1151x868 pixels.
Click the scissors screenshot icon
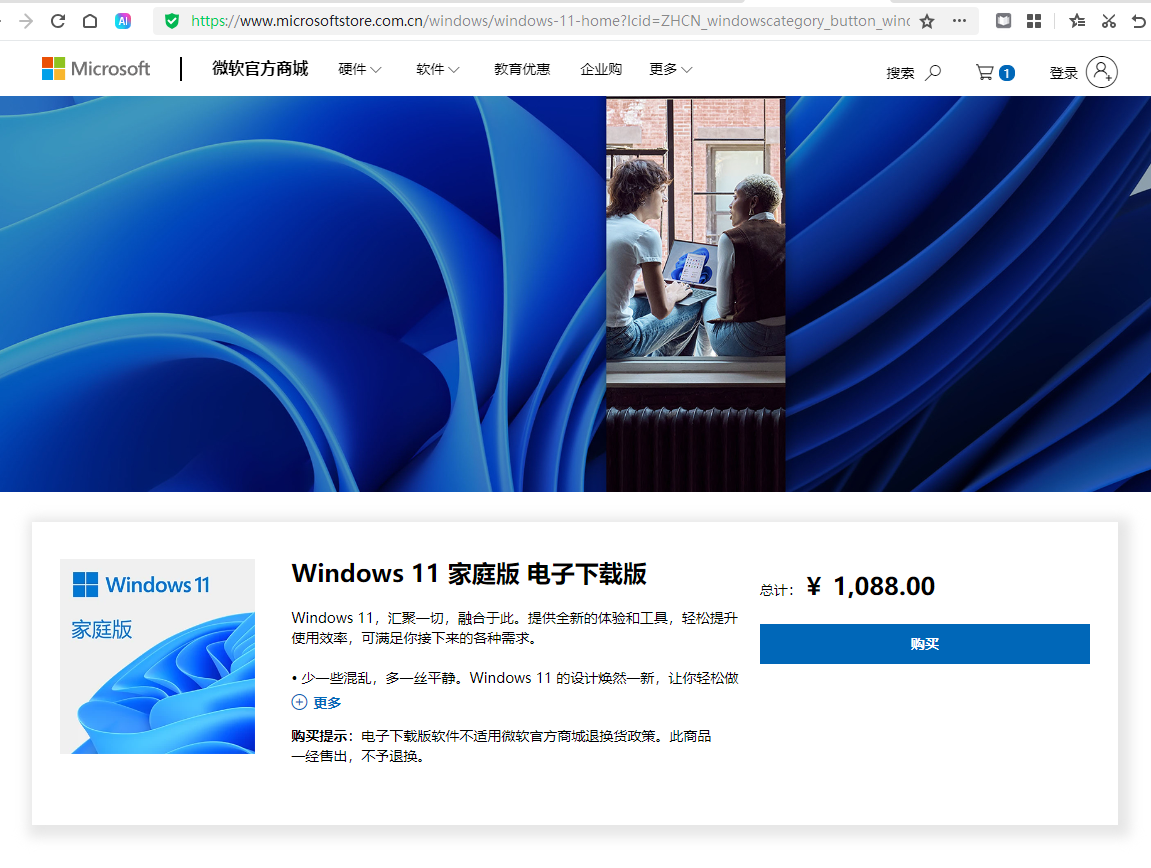(1108, 21)
